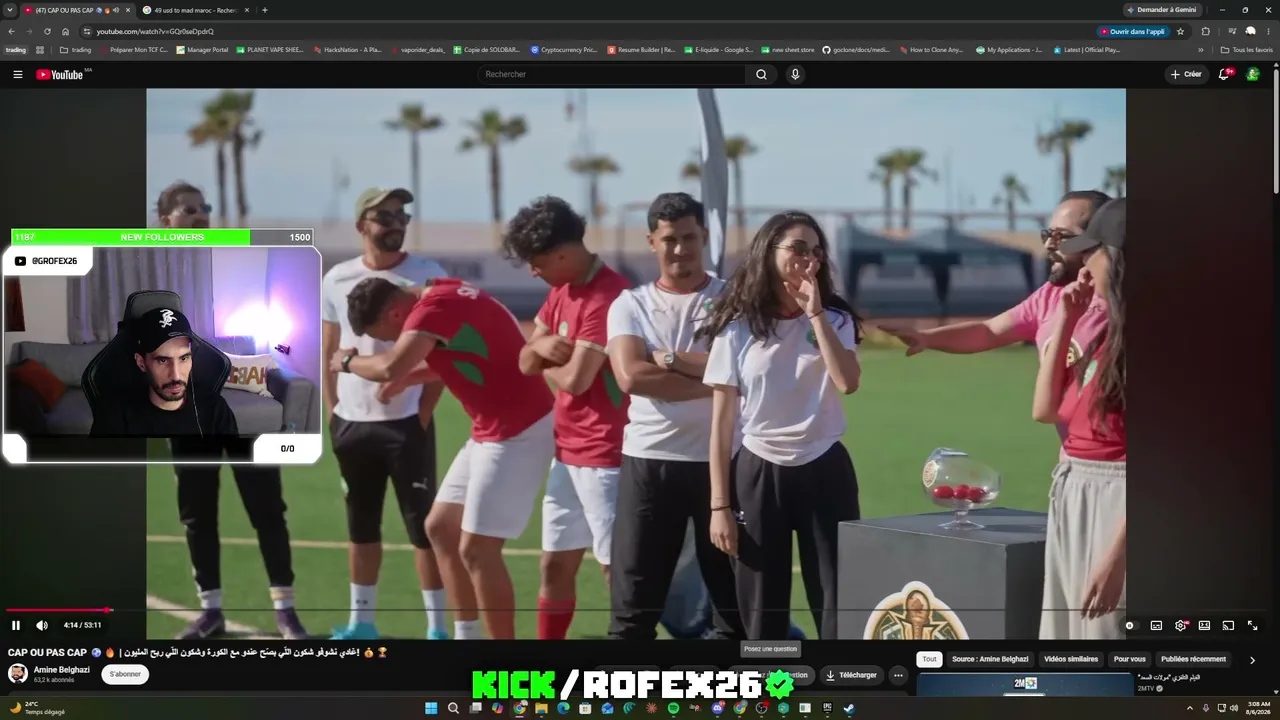Open the Chrome three-dot menu
The image size is (1280, 720).
(x=1268, y=31)
